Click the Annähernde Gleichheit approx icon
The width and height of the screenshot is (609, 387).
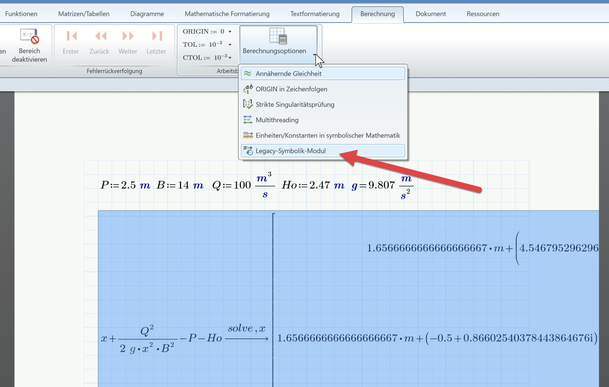247,73
